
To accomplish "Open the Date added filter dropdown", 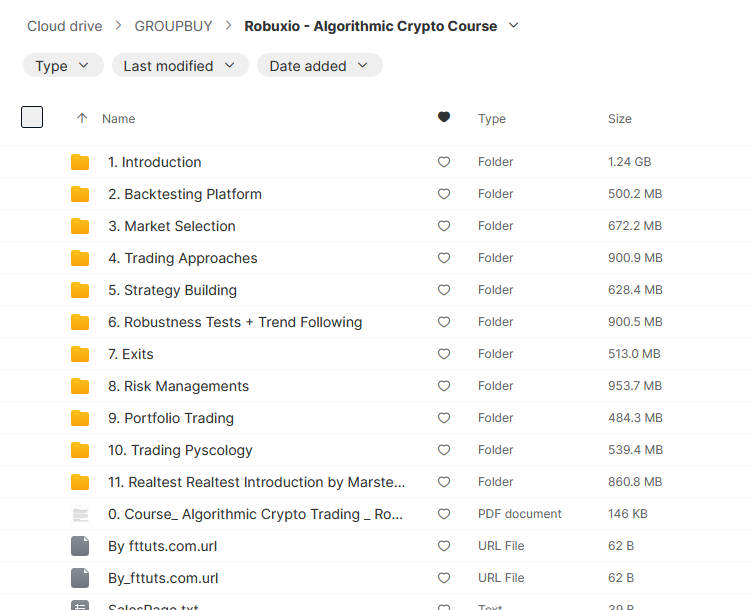I will [x=319, y=66].
